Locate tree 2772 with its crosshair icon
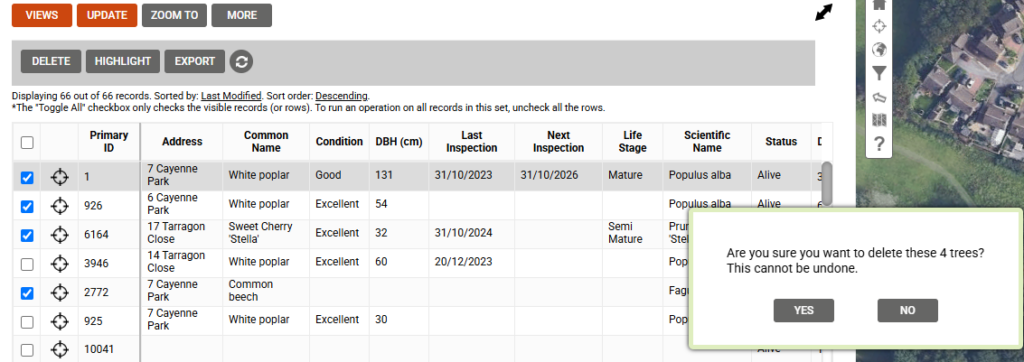Image resolution: width=1024 pixels, height=362 pixels. tap(59, 293)
